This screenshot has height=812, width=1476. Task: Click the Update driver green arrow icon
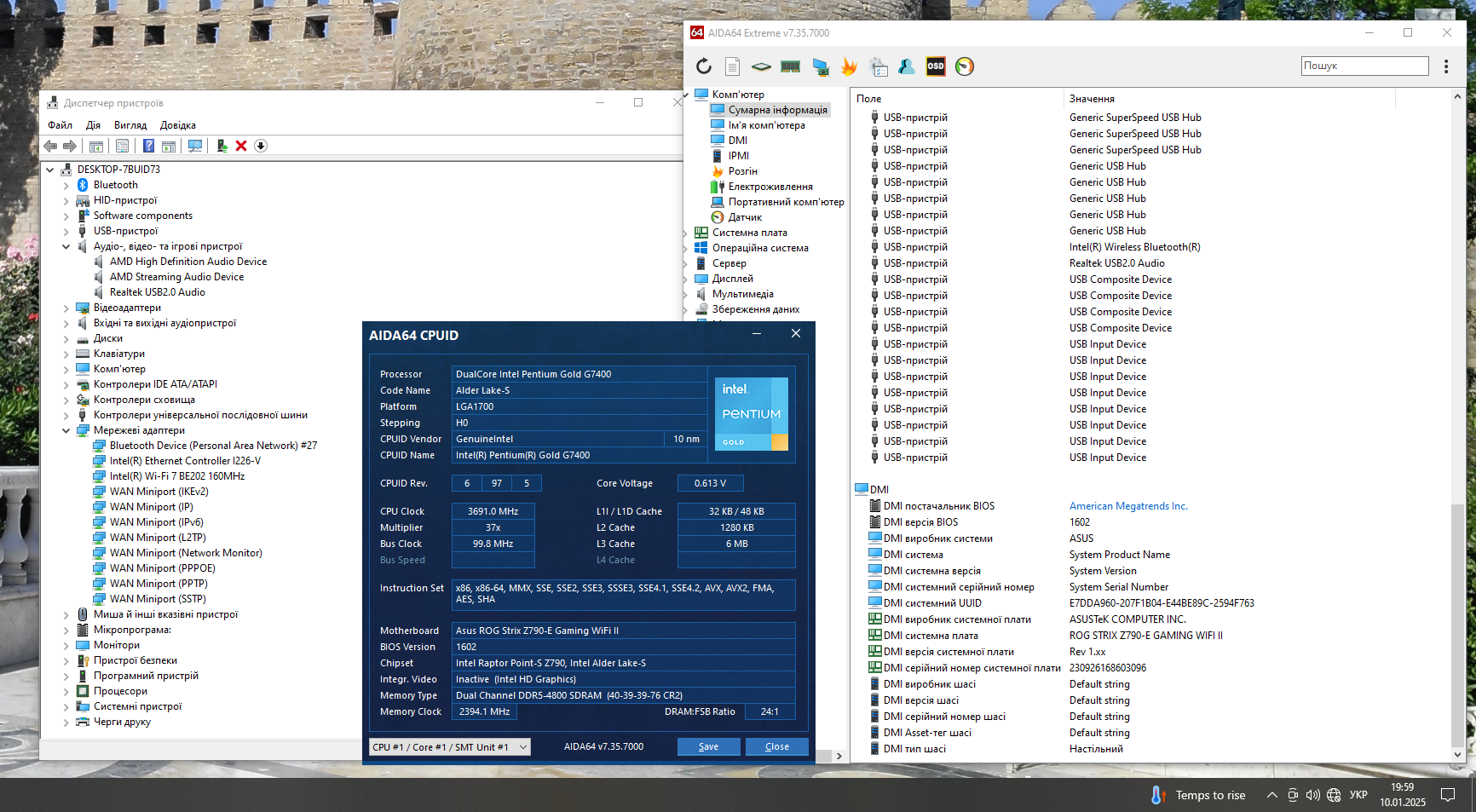(x=222, y=146)
